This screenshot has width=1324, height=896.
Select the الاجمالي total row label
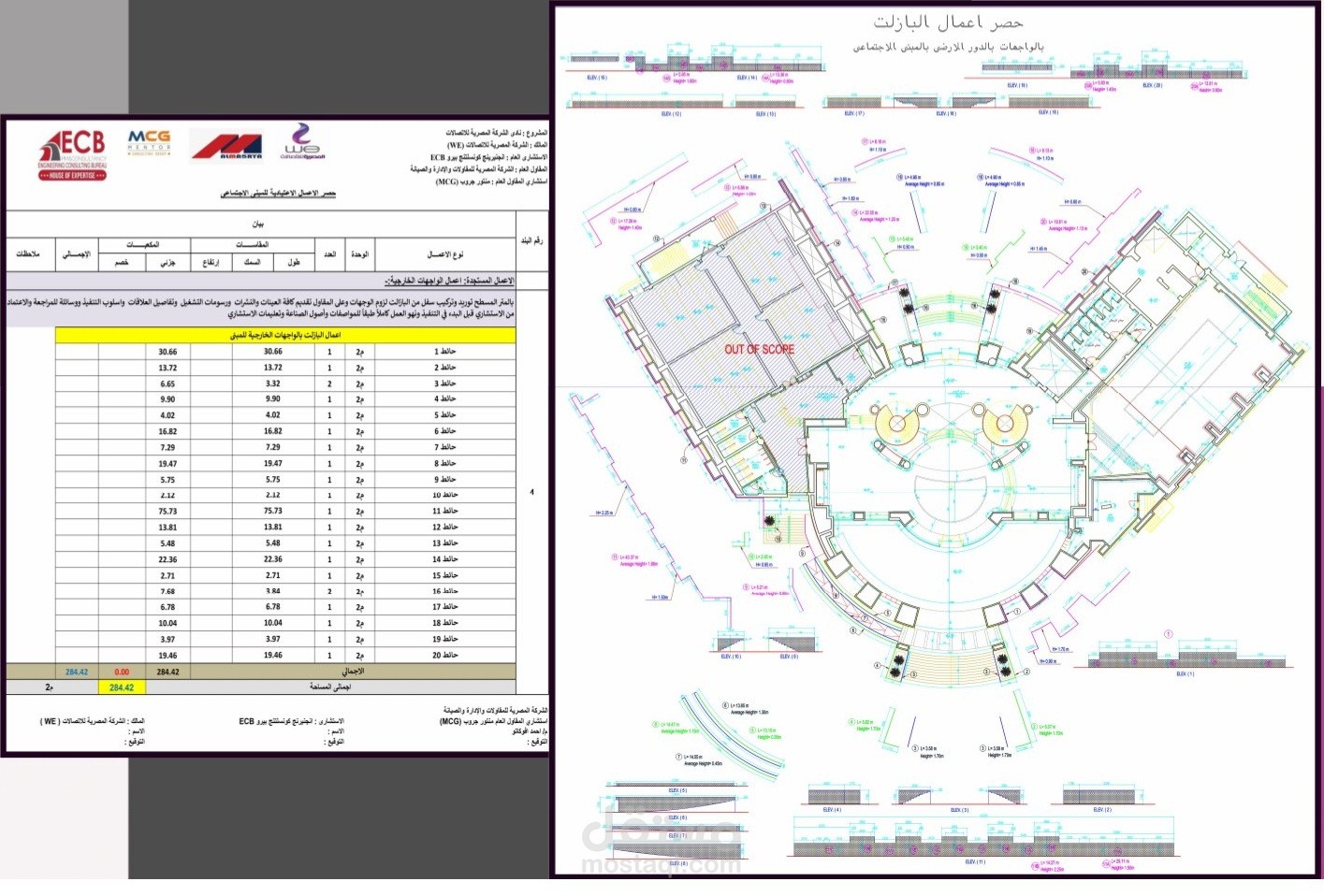pyautogui.click(x=353, y=672)
